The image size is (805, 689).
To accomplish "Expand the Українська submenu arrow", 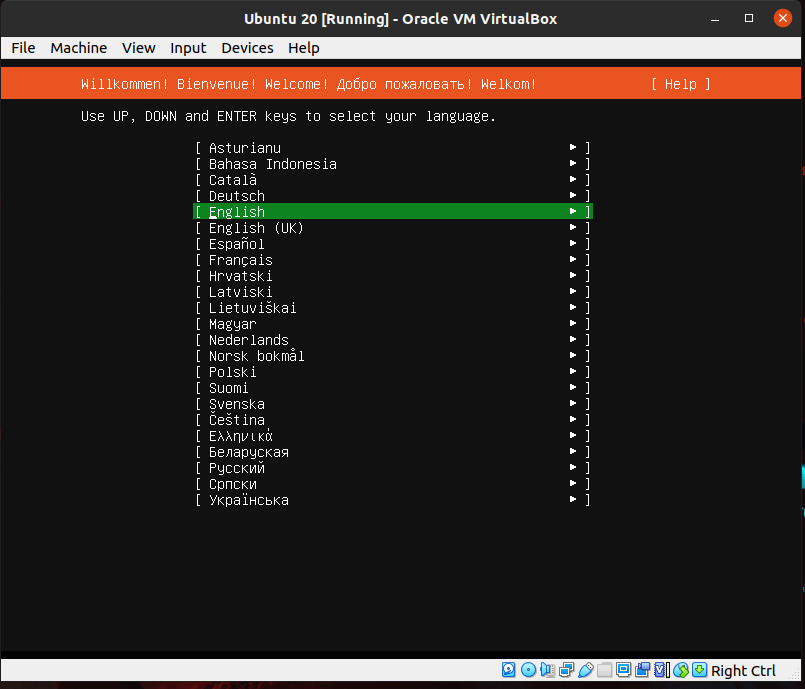I will click(572, 499).
